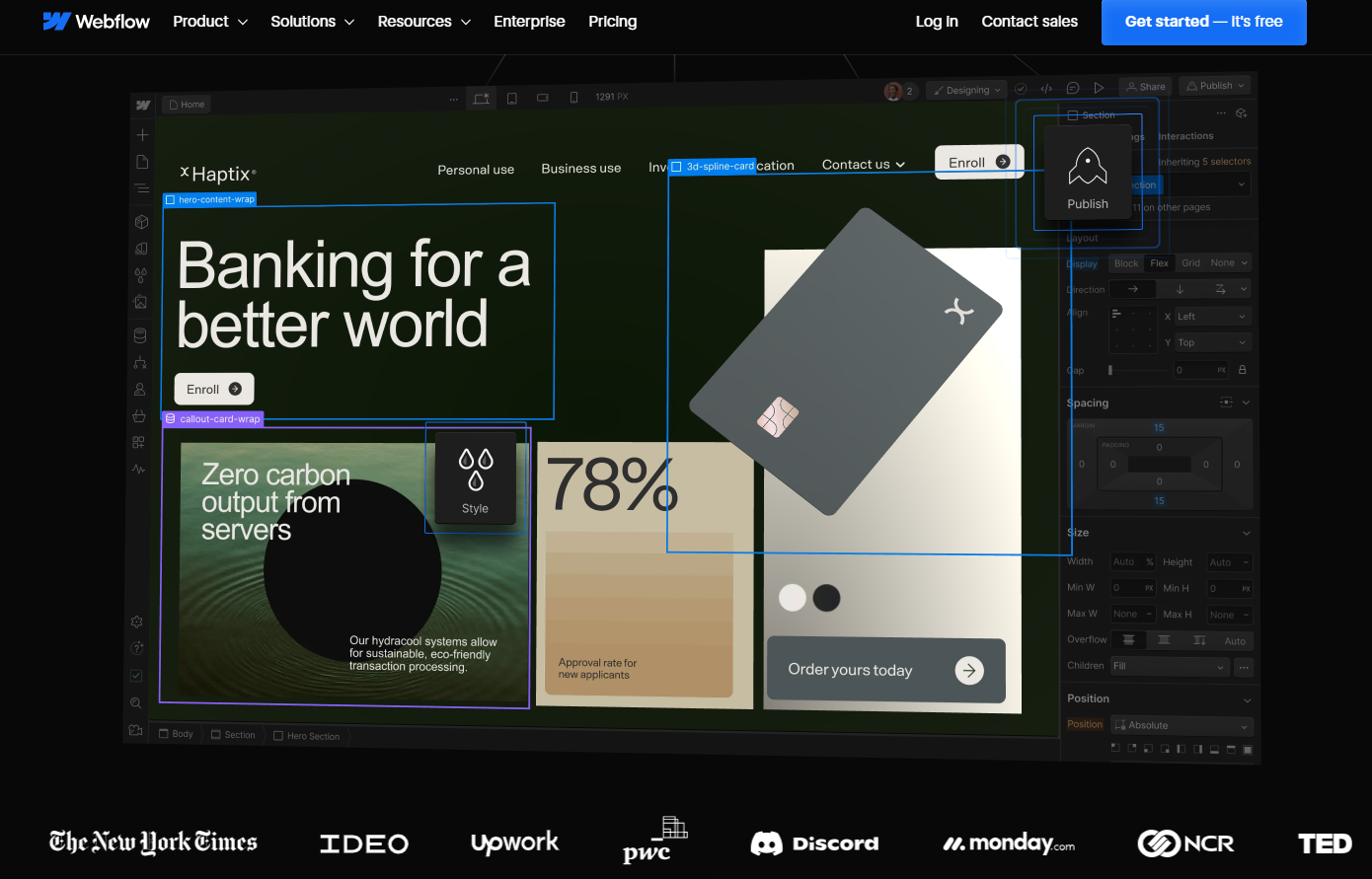Image resolution: width=1372 pixels, height=879 pixels.
Task: Click the Width Auto input field
Action: tap(1133, 562)
